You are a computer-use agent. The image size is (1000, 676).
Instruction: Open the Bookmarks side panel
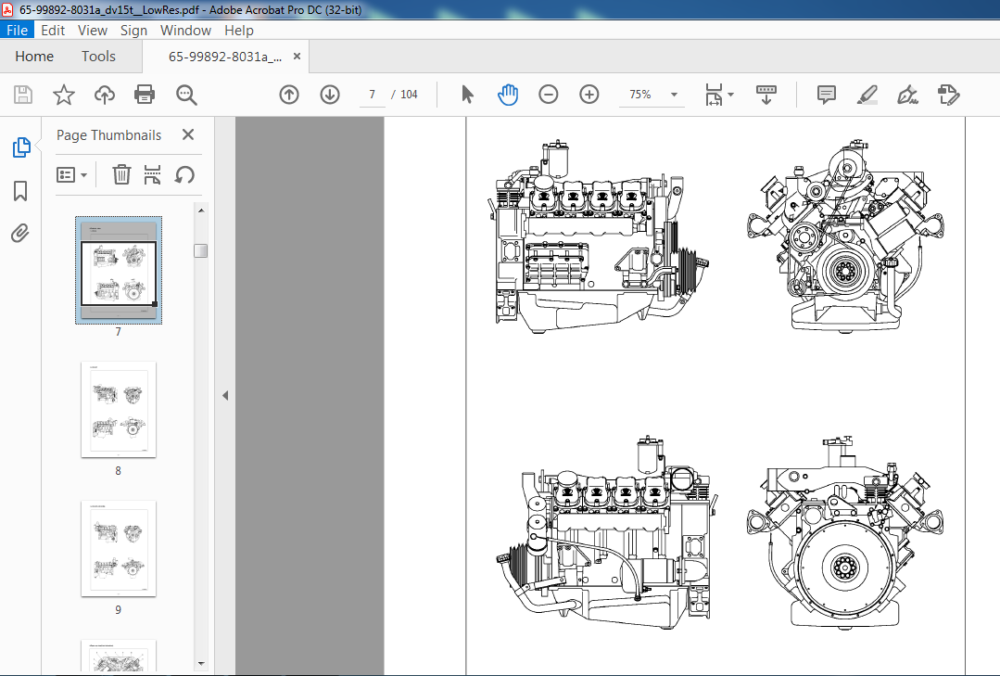tap(20, 191)
